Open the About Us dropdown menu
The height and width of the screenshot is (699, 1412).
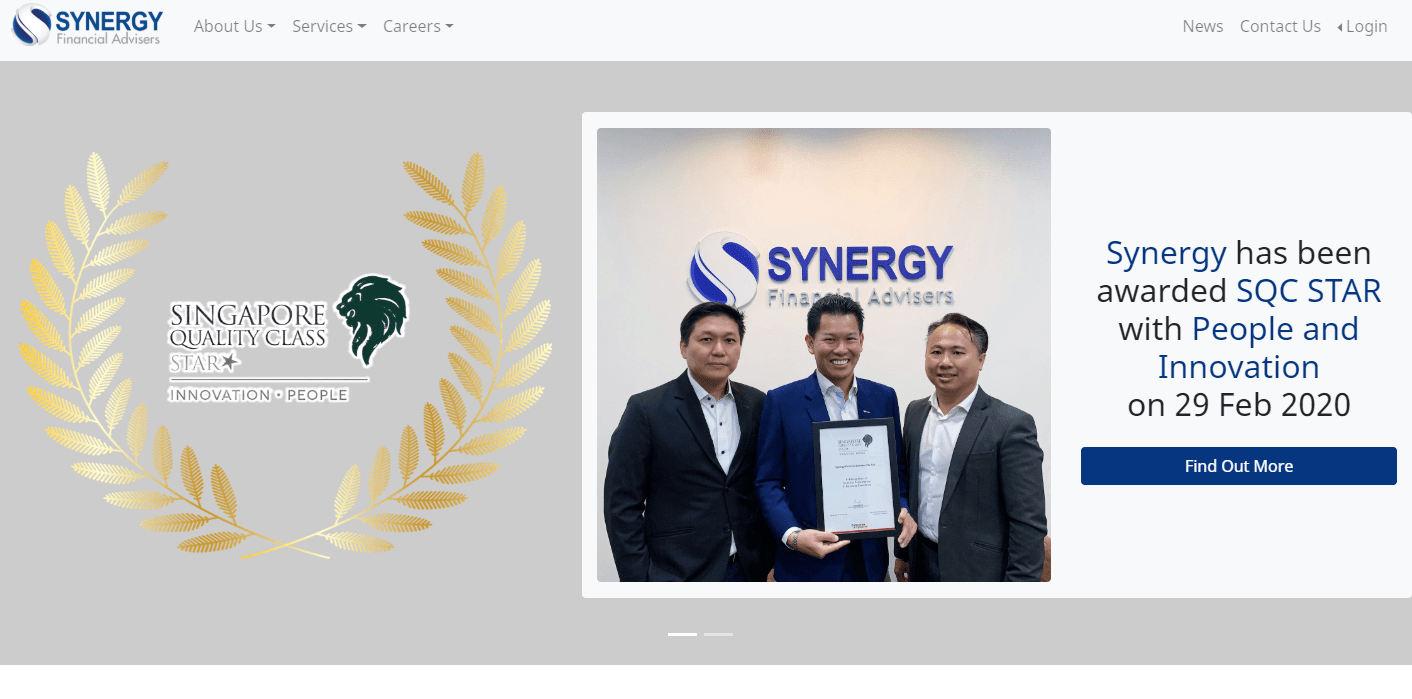point(234,26)
